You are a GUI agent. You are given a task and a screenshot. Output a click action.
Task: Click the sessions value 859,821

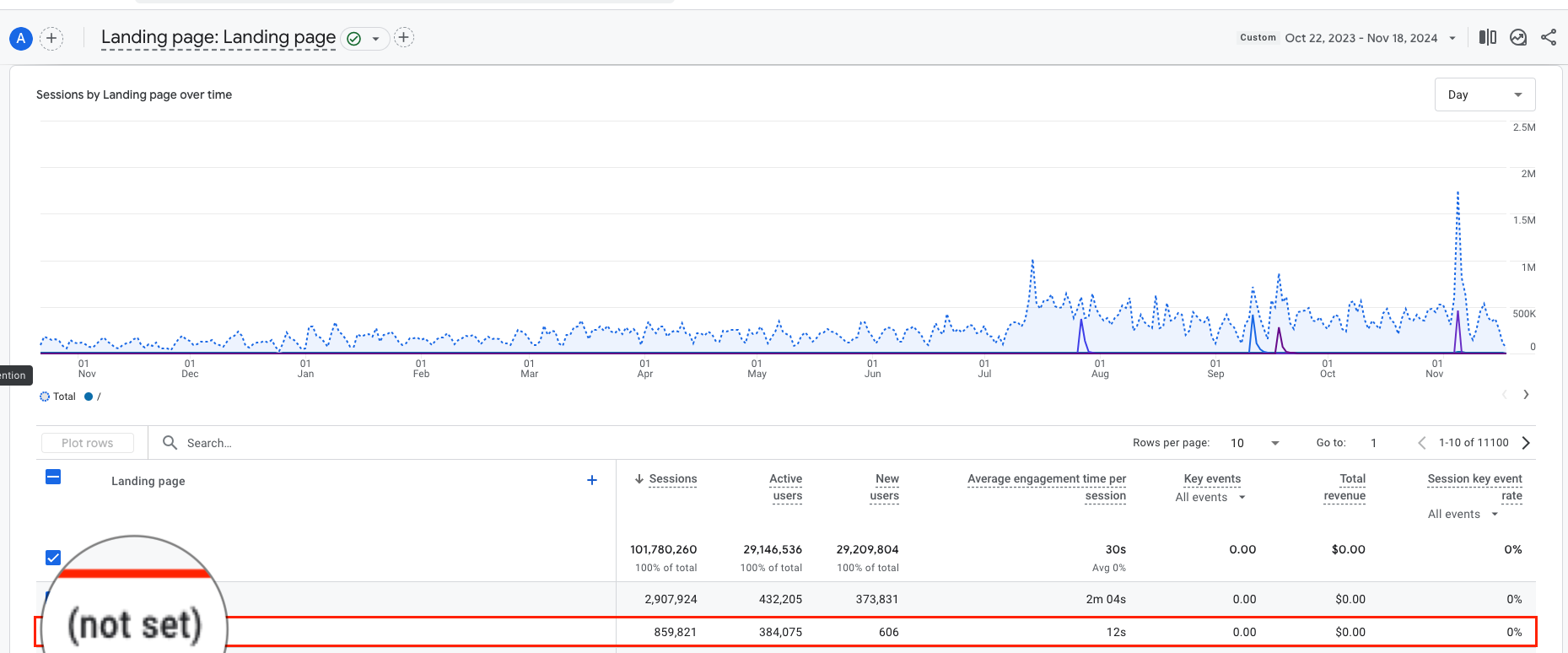675,632
